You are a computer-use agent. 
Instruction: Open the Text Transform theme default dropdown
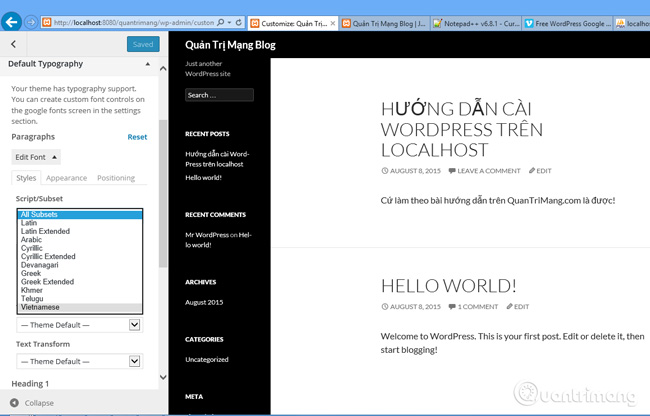pyautogui.click(x=79, y=361)
